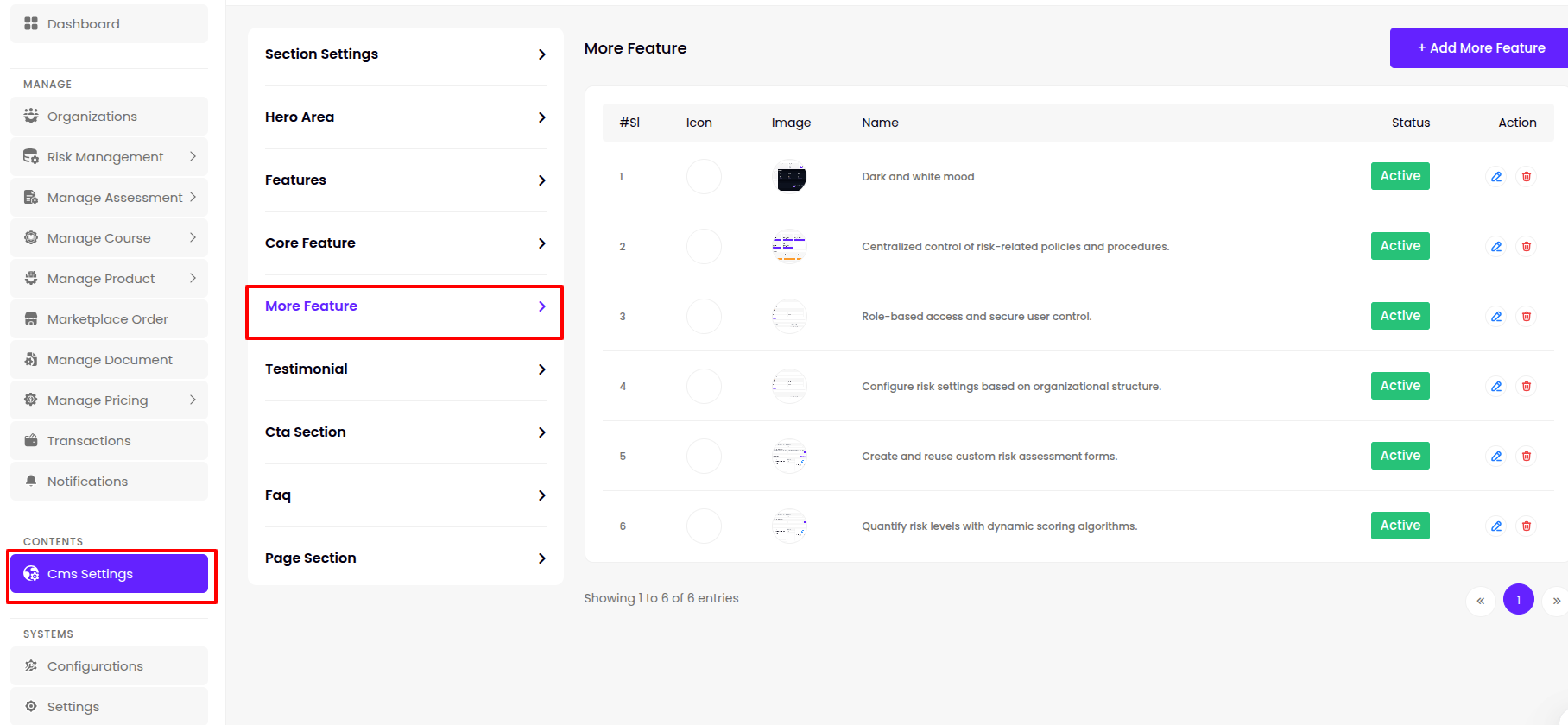Toggle Active status for Centralized control row
The height and width of the screenshot is (725, 1568).
(x=1400, y=246)
